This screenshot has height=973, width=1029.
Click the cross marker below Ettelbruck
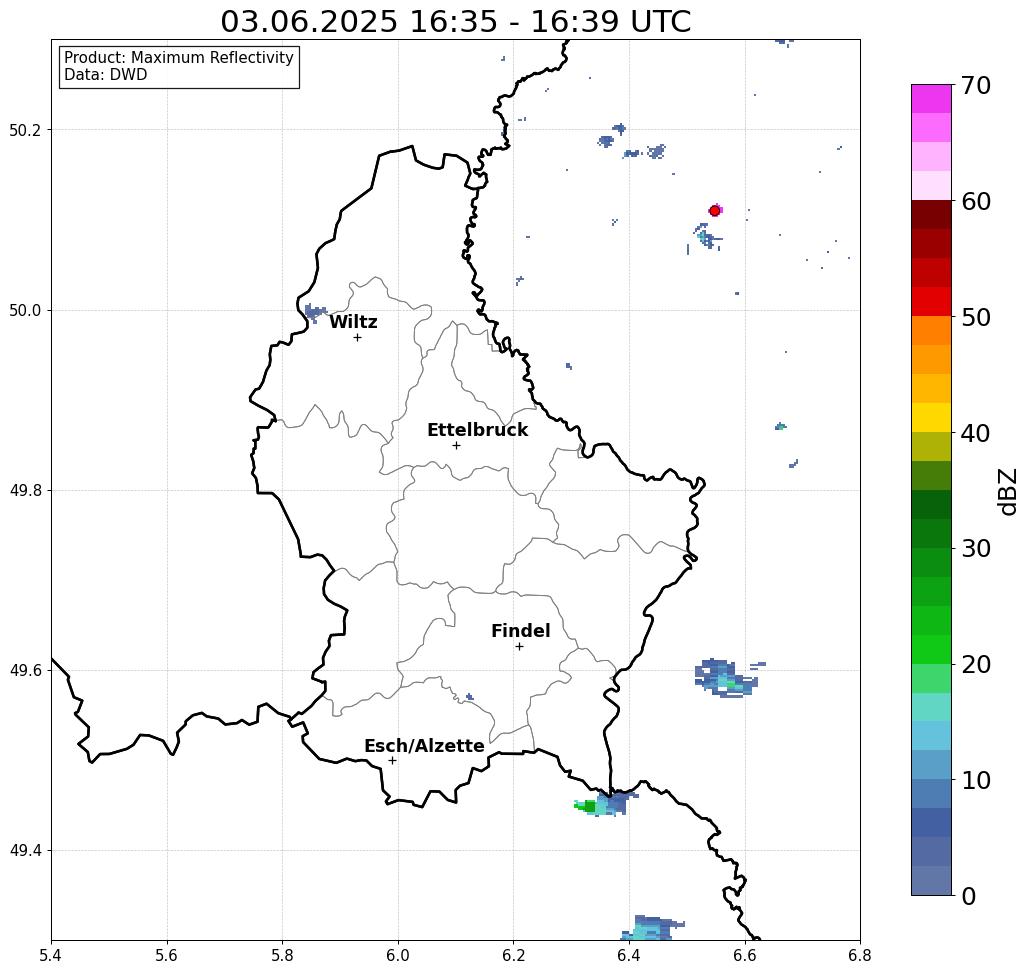(456, 445)
